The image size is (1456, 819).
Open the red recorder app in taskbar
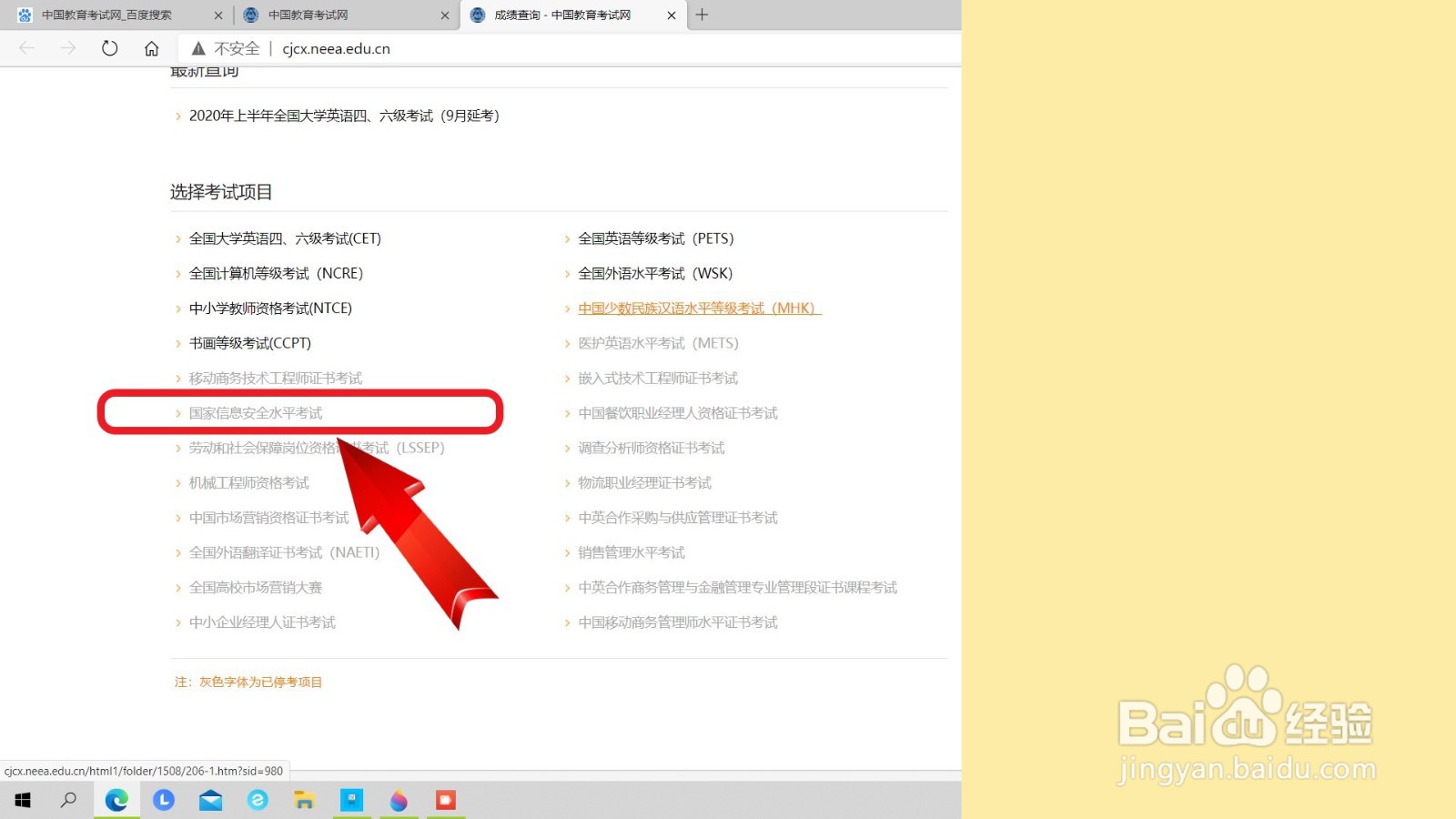coord(445,800)
